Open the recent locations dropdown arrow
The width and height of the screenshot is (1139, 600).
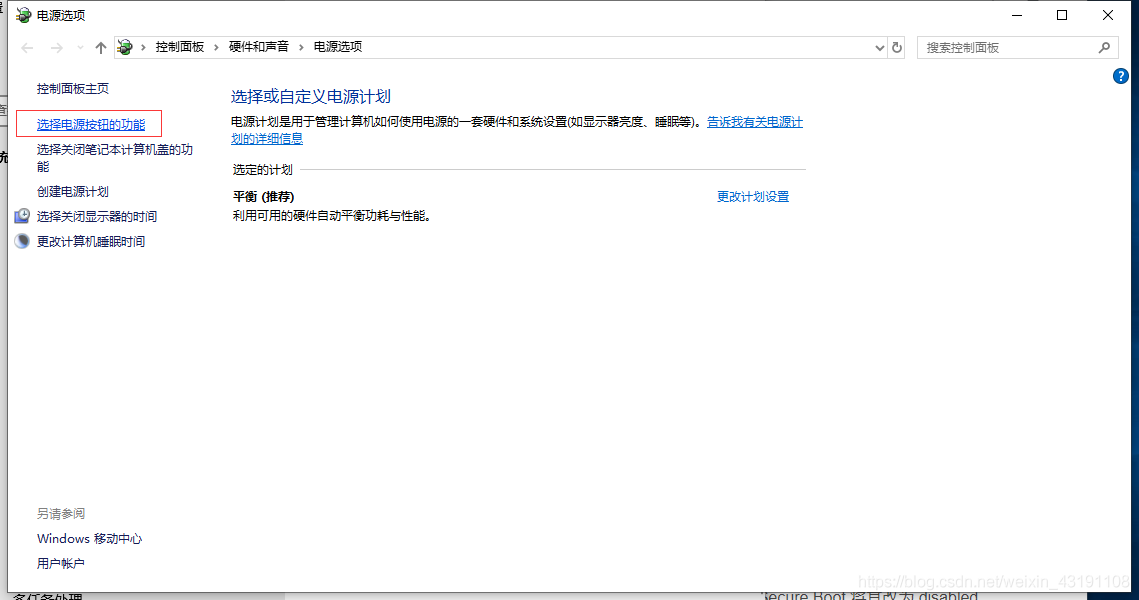(x=80, y=48)
